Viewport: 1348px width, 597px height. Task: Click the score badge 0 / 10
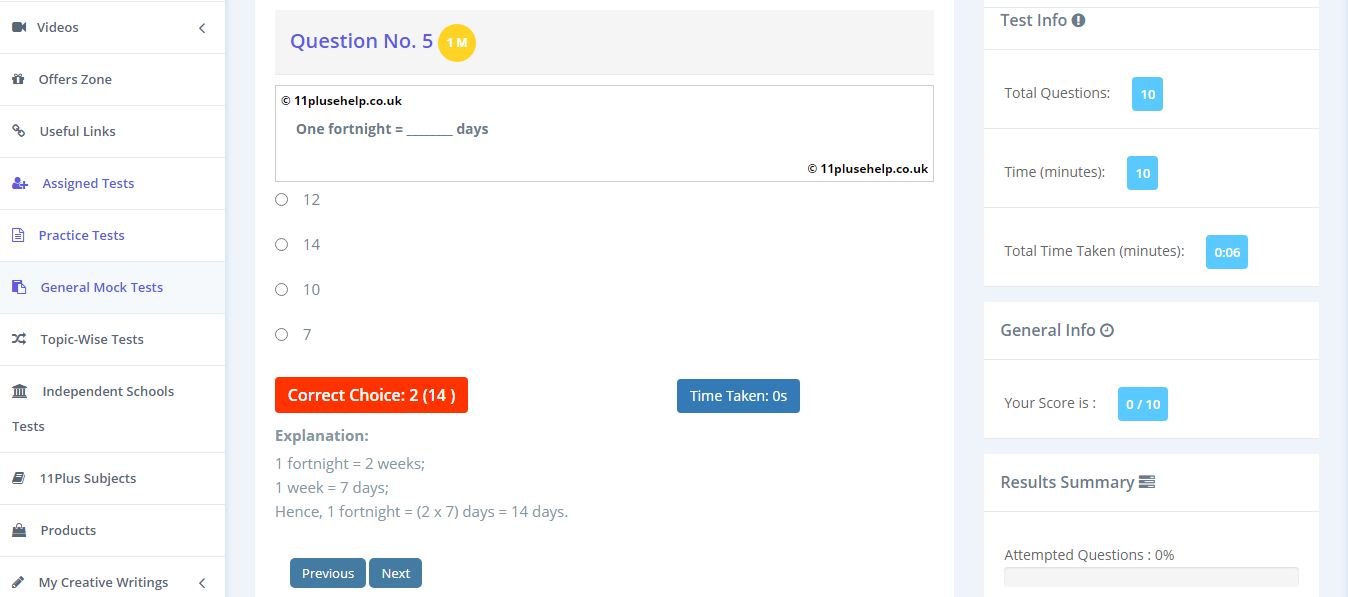click(1143, 404)
